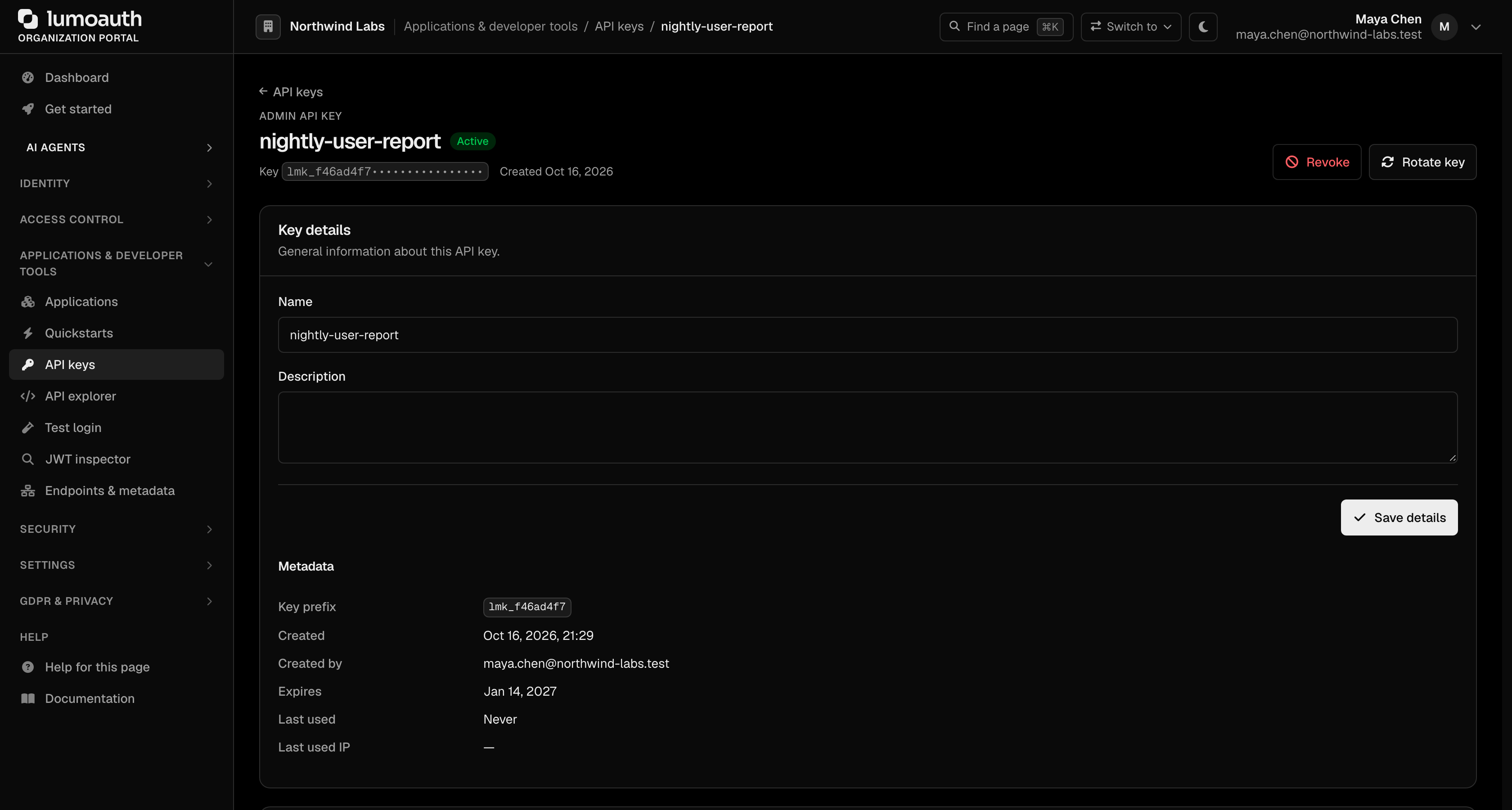Click the Northwind Labs building icon
Screen dimensions: 1512x810
[x=268, y=27]
